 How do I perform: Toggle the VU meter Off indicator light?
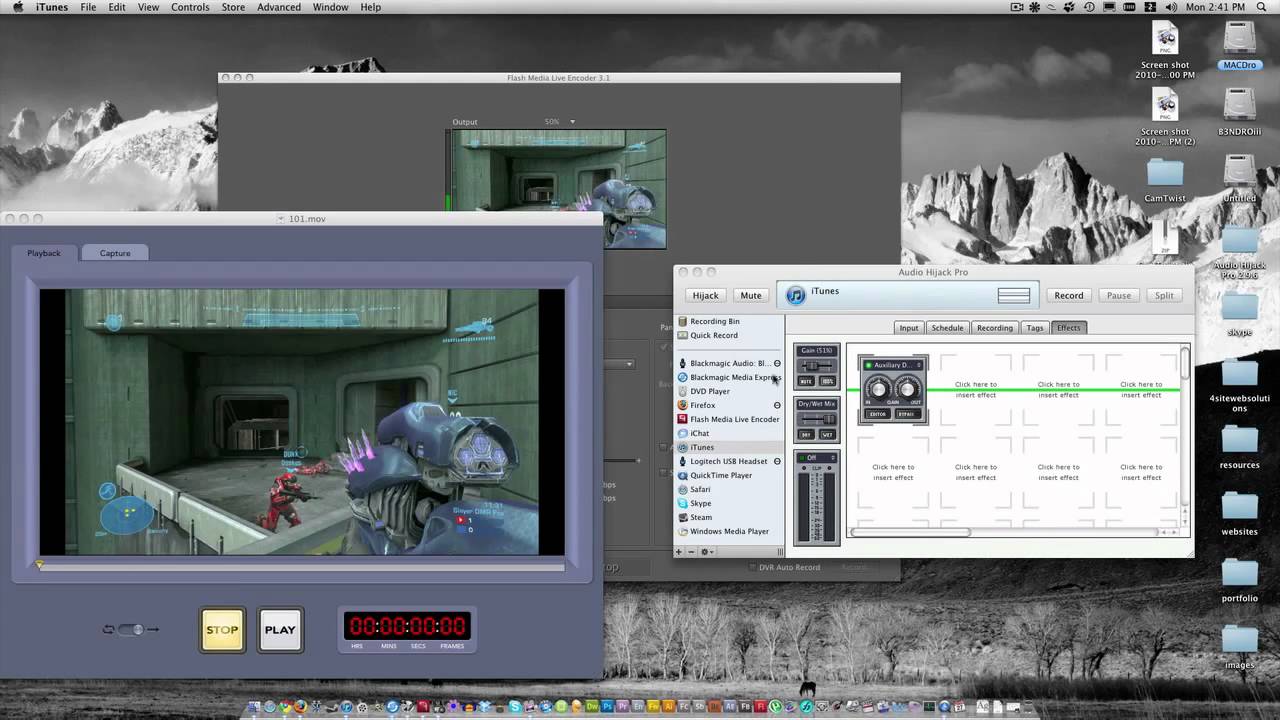point(801,458)
